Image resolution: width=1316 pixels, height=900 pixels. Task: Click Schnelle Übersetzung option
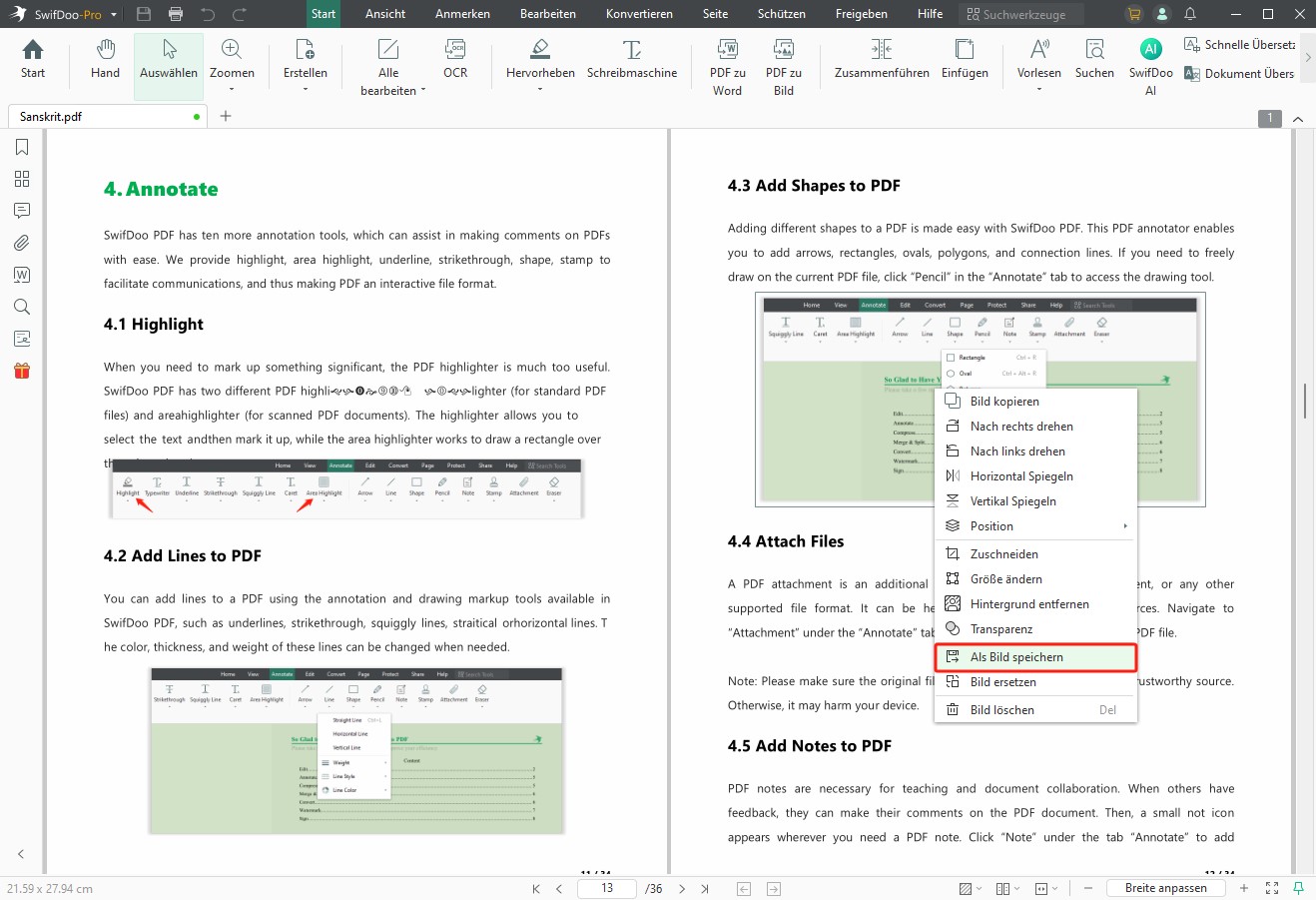click(1239, 45)
